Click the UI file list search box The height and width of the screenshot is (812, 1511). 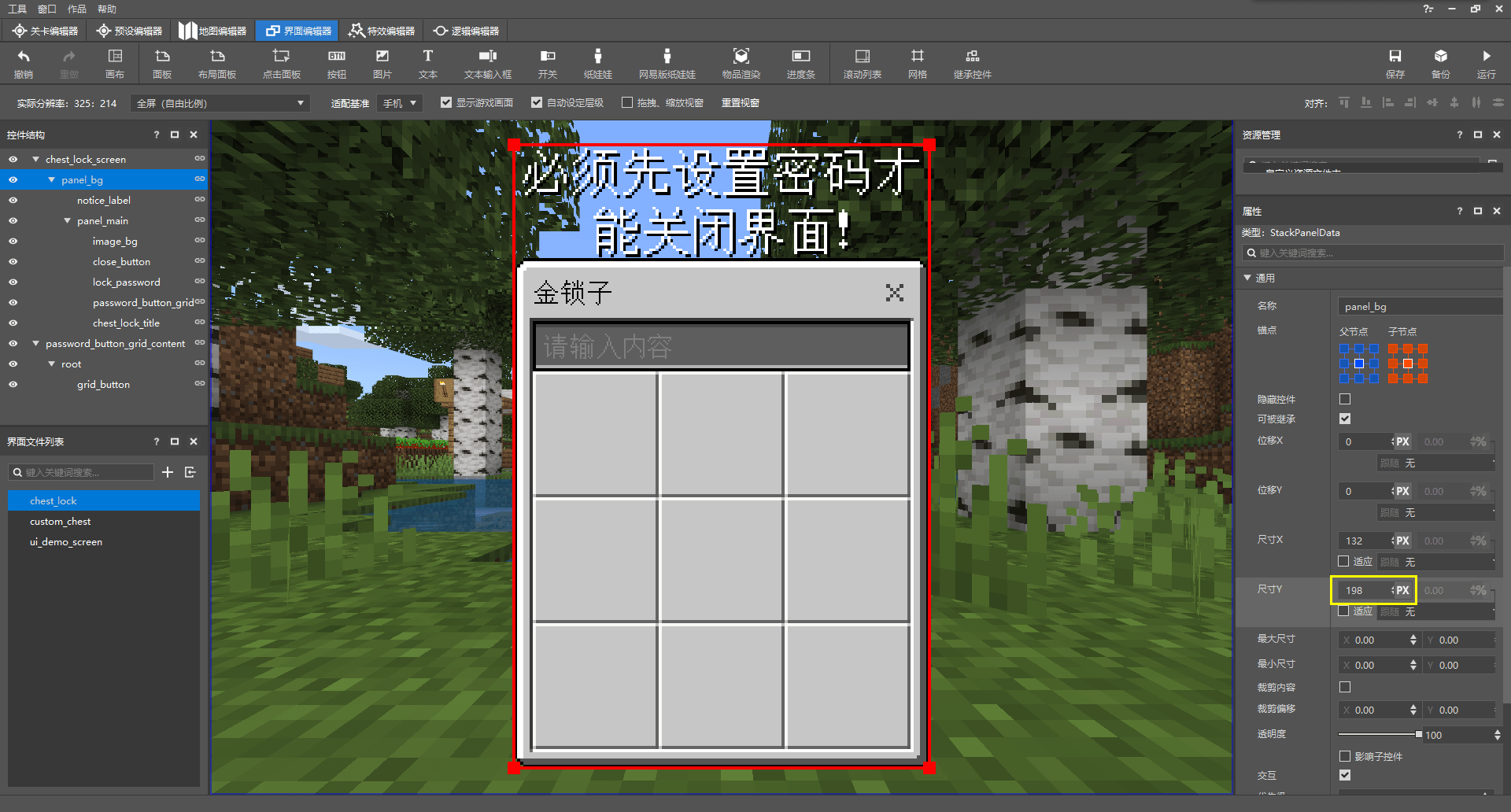click(81, 472)
